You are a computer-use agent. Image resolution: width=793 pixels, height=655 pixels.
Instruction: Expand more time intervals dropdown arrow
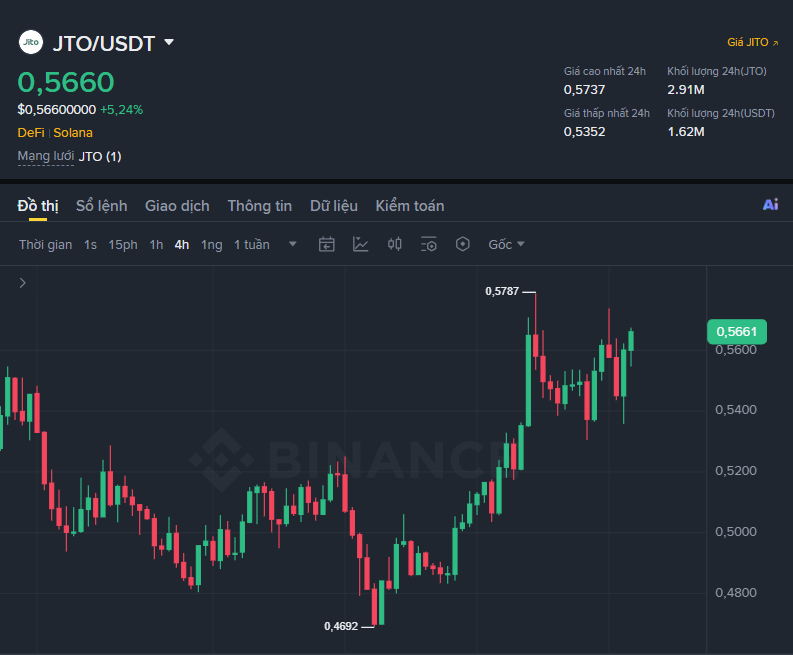(x=292, y=244)
